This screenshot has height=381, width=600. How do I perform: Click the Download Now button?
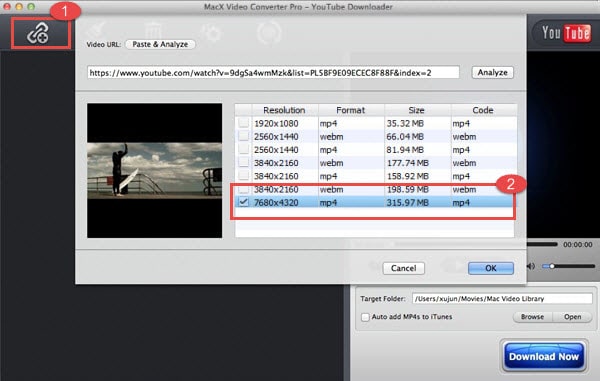coord(543,357)
